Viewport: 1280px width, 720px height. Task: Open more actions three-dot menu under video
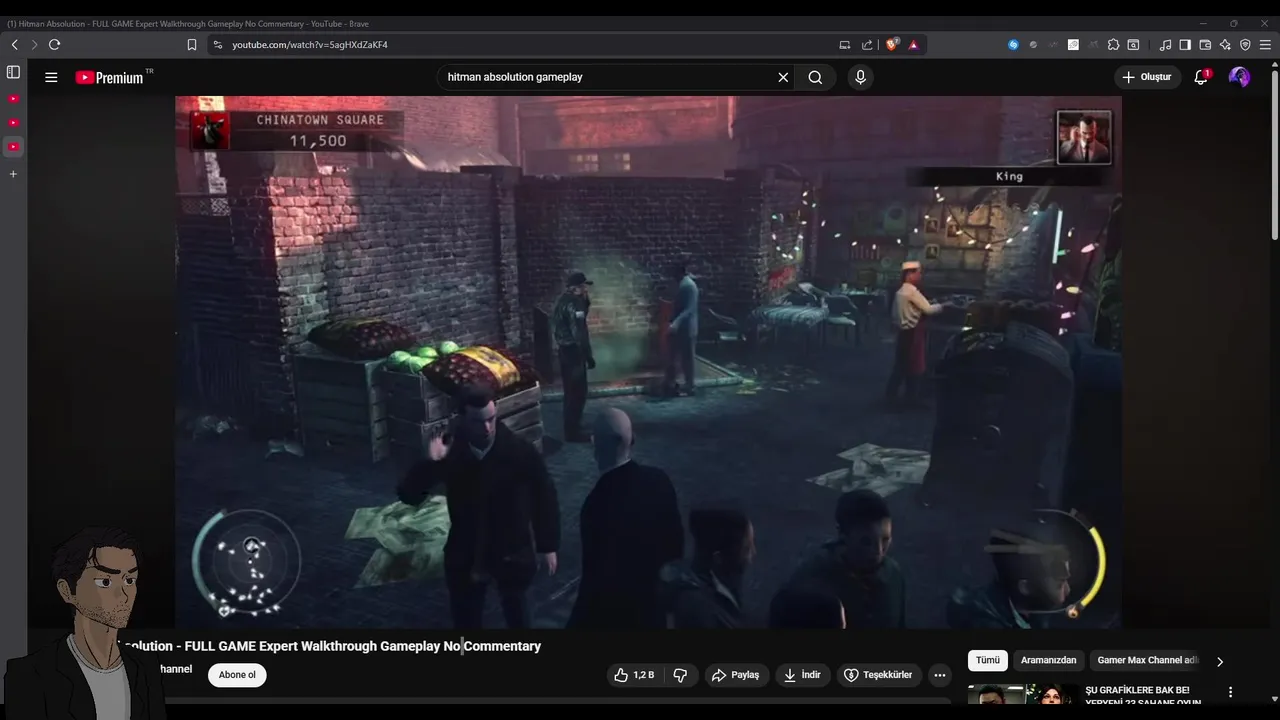939,675
